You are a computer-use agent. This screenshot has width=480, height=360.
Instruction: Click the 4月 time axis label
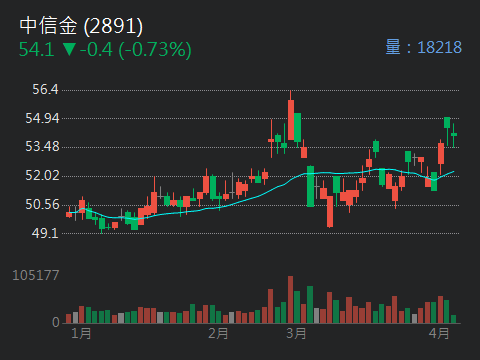[x=439, y=333]
